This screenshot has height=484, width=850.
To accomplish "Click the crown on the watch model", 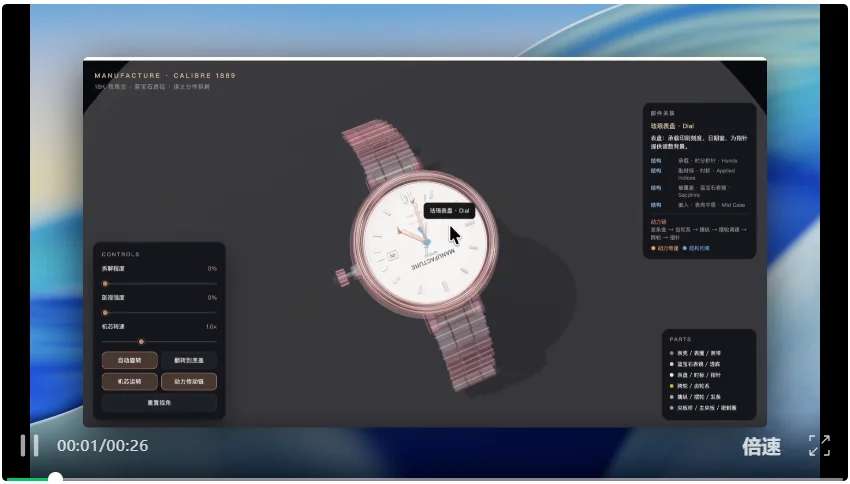I will pos(343,278).
